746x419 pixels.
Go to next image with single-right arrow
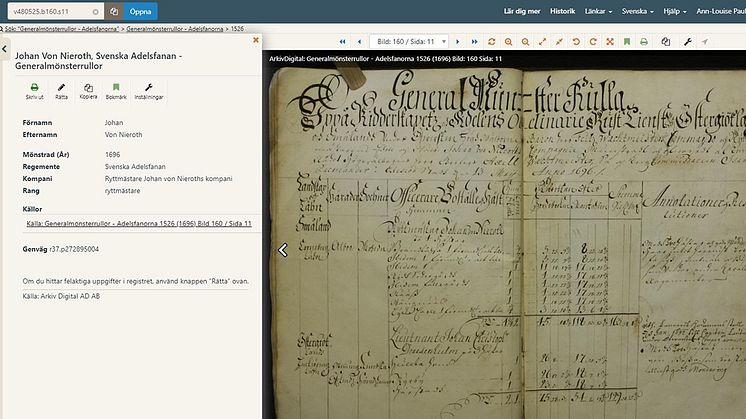point(458,42)
